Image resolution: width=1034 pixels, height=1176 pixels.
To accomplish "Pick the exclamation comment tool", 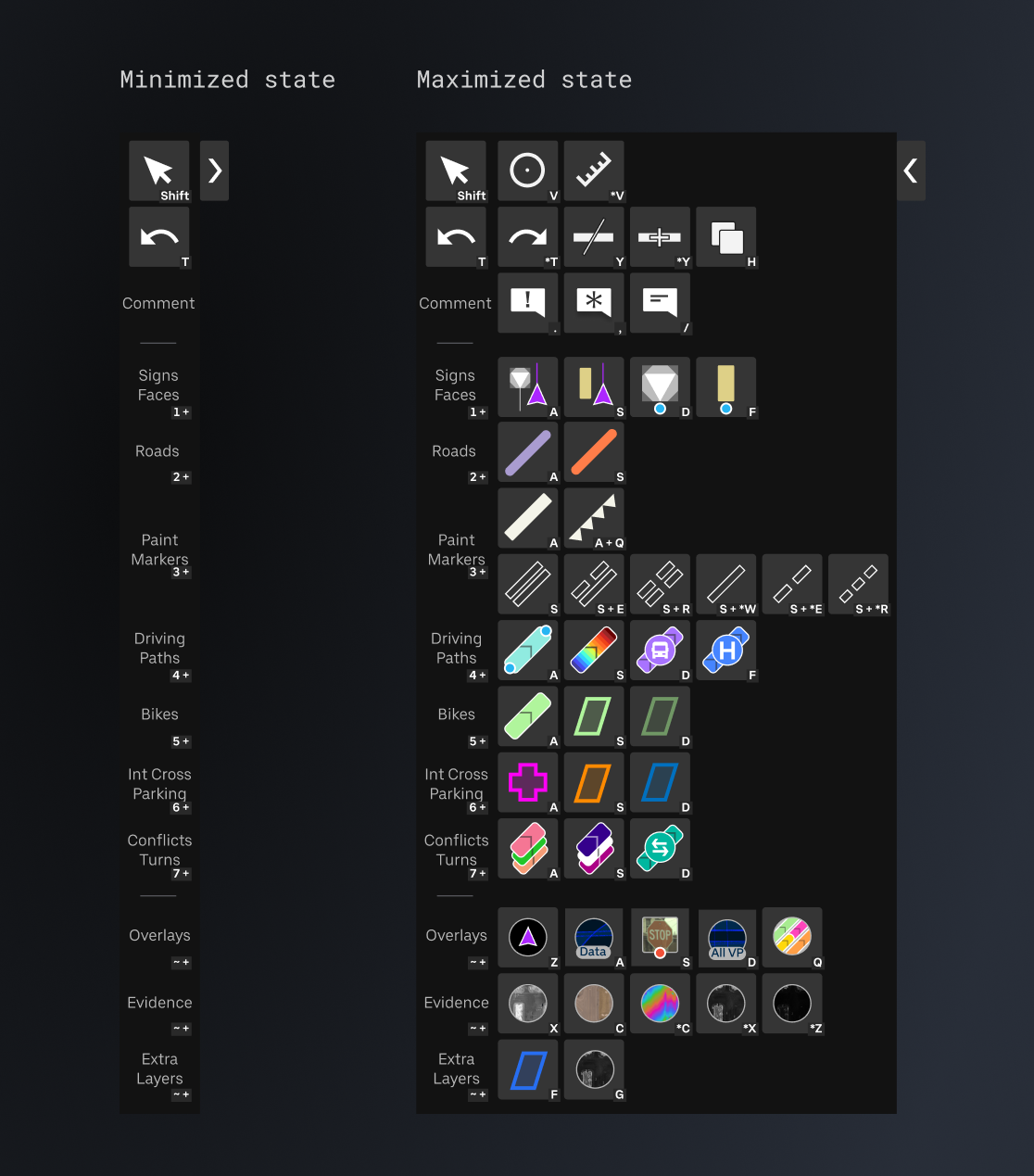I will (527, 302).
